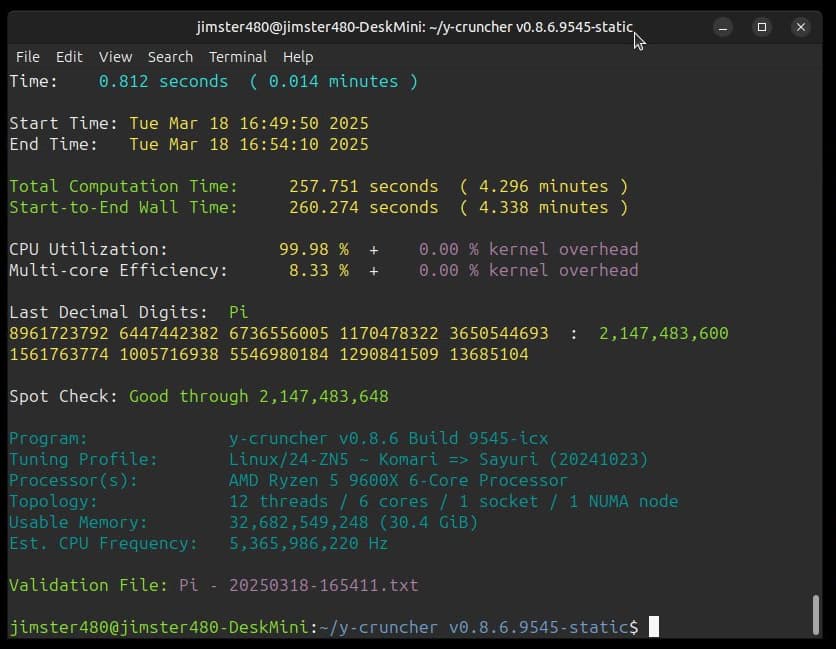This screenshot has height=649, width=836.
Task: Click the Total Computation Time value 257.751 seconds
Action: (363, 186)
